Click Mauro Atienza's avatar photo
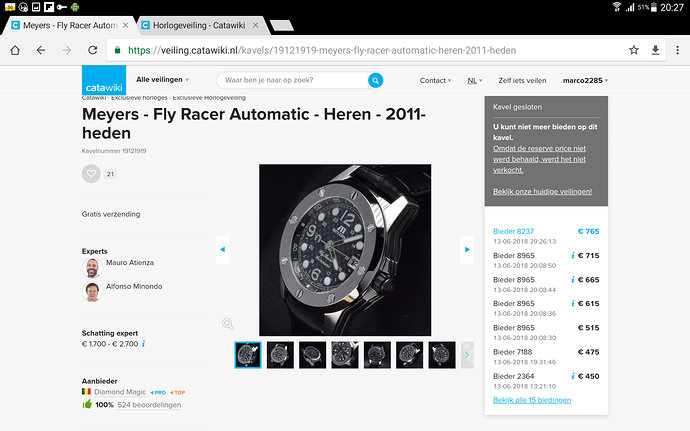 coord(92,268)
